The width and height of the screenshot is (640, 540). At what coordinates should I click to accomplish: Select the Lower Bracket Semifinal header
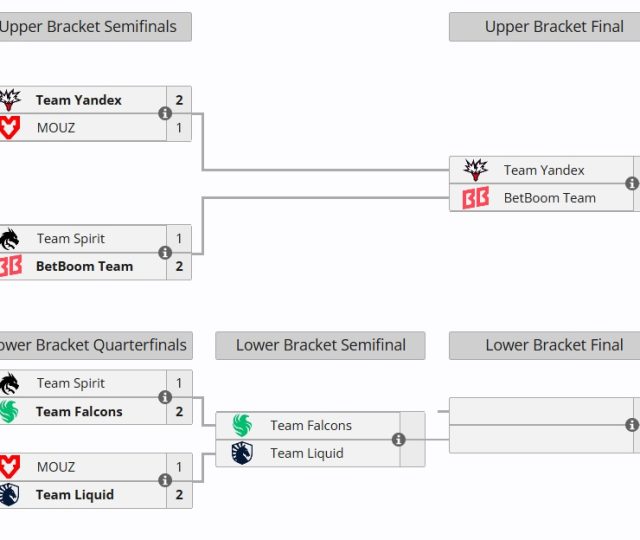tap(320, 346)
